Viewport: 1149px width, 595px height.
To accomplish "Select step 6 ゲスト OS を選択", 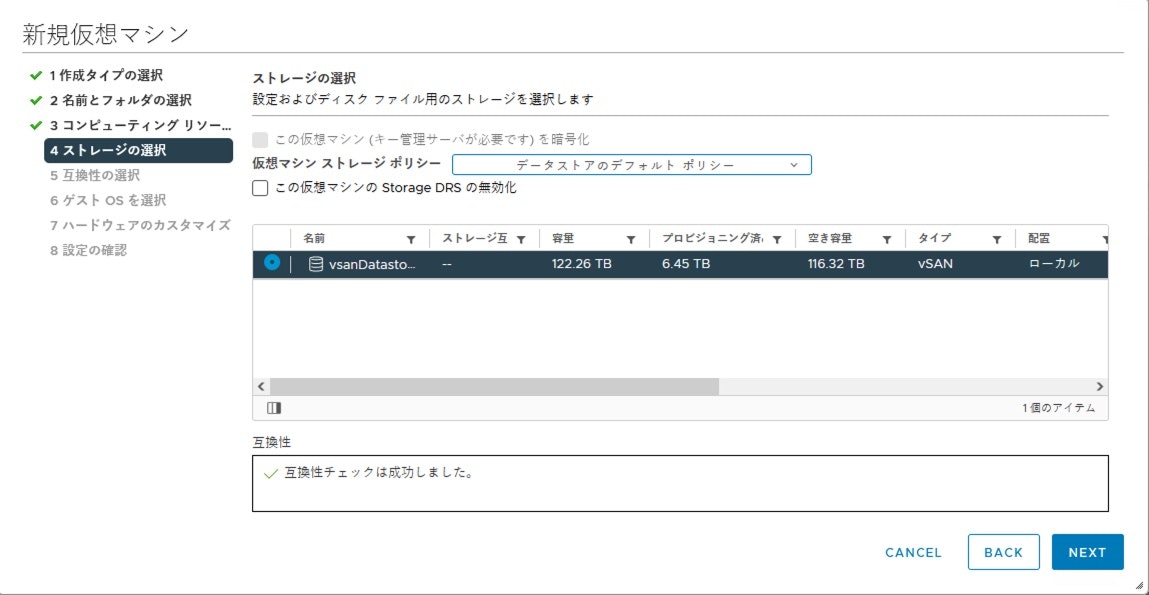I will coord(108,200).
